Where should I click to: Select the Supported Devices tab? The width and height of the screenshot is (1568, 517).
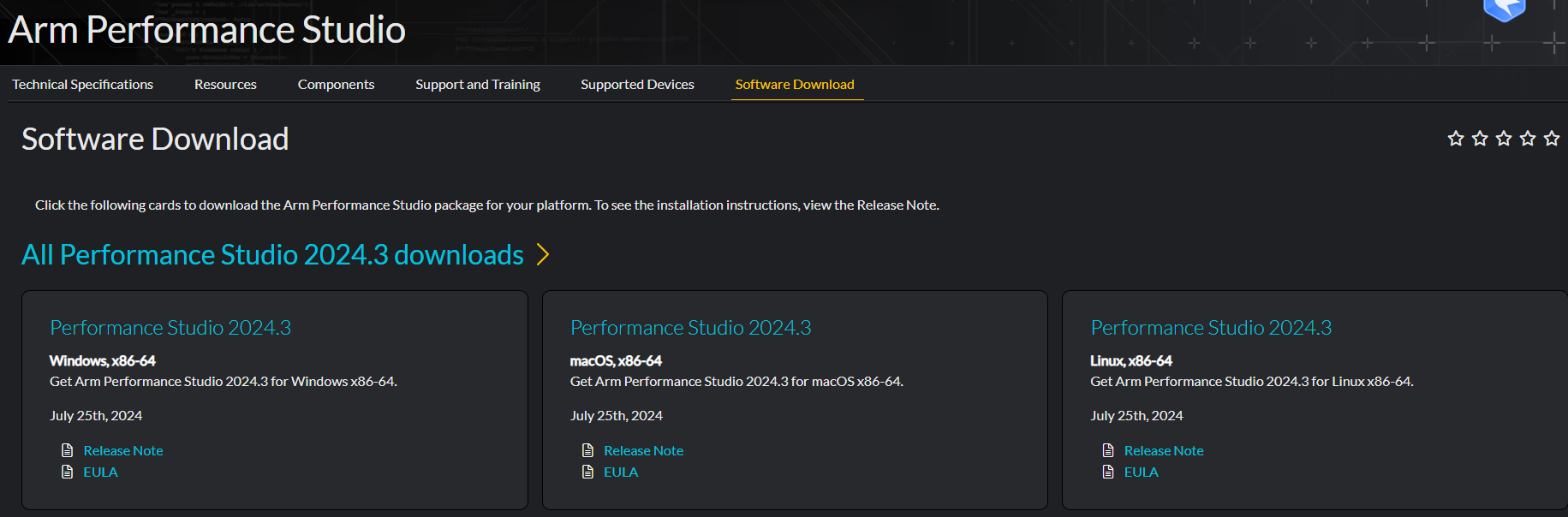(637, 85)
